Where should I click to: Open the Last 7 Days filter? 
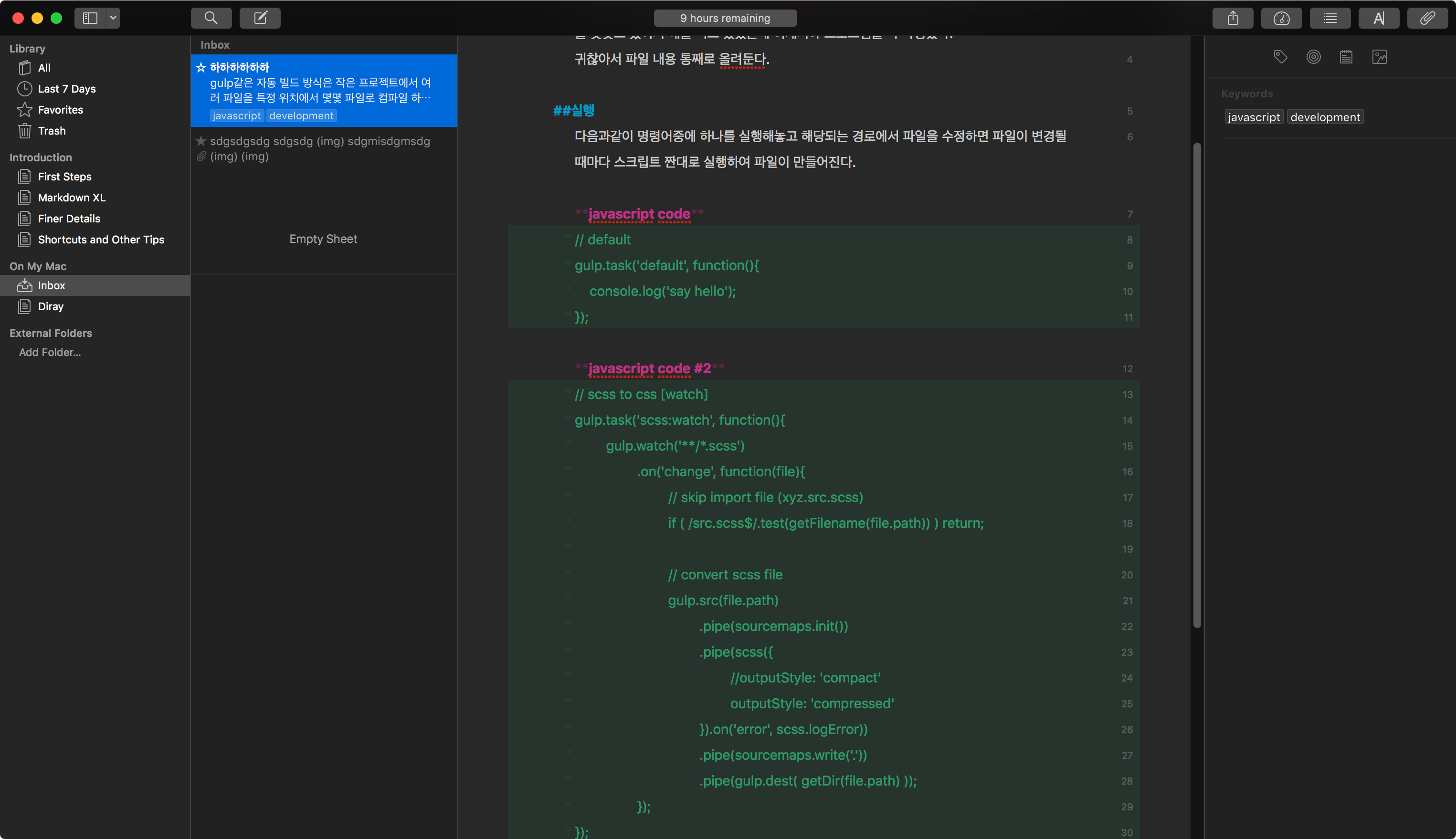(67, 89)
